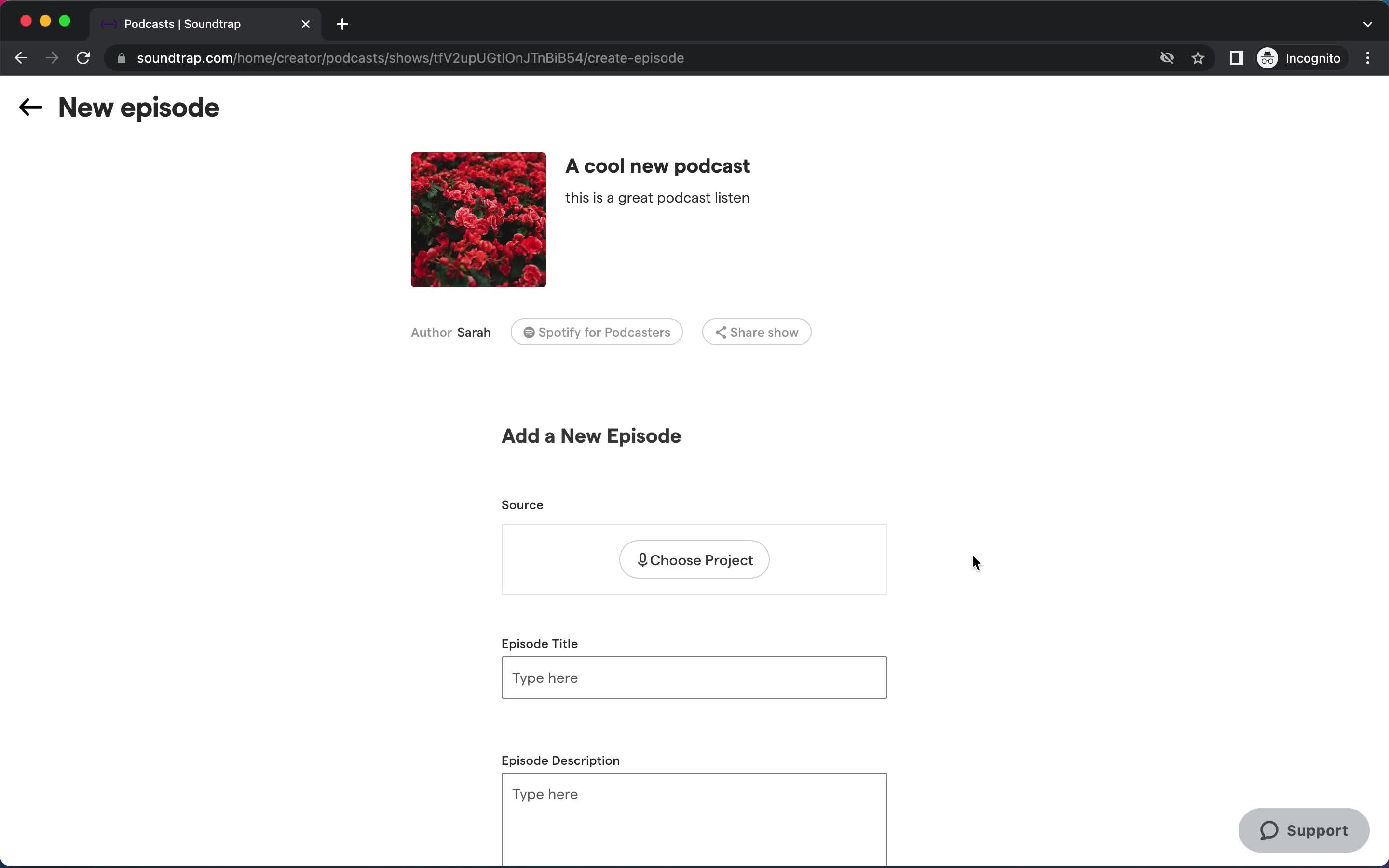Image resolution: width=1389 pixels, height=868 pixels.
Task: Click the browser extensions icon in toolbar
Action: 1236,58
